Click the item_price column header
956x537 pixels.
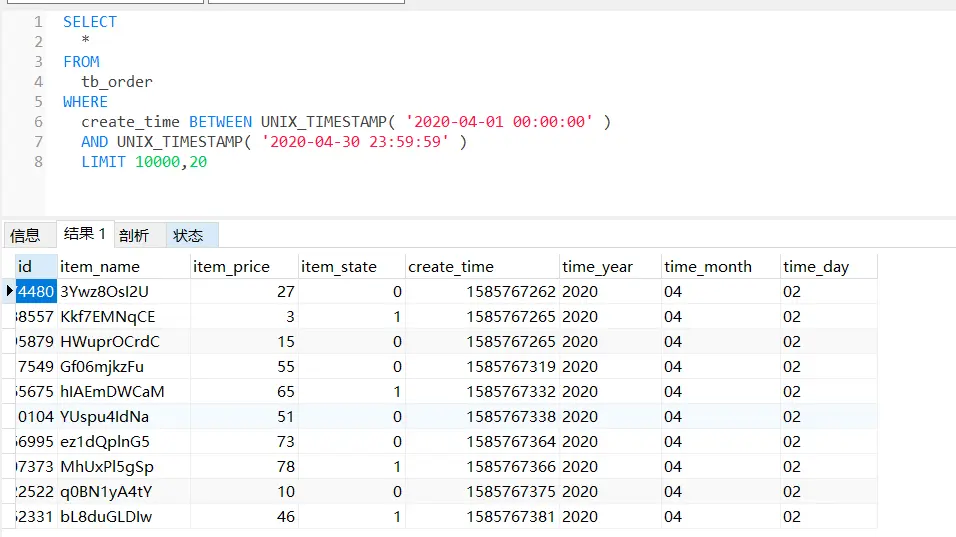(x=244, y=267)
